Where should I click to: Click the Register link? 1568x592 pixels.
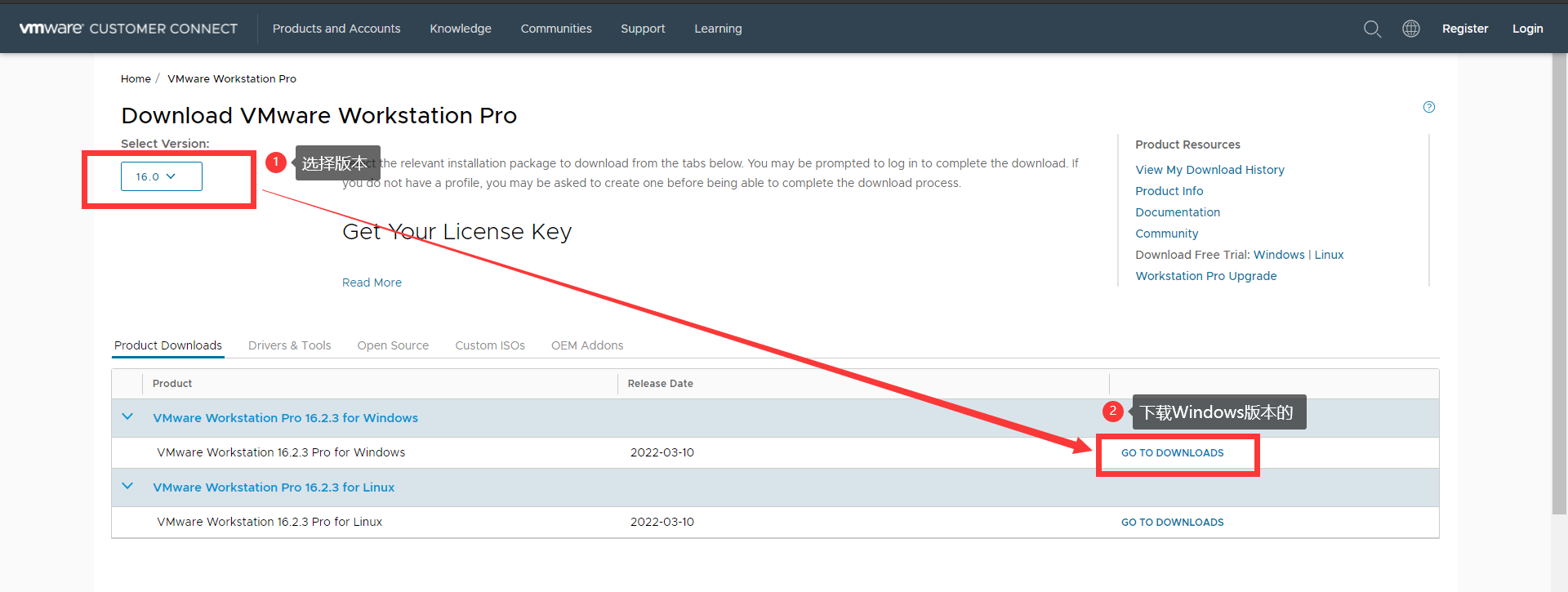1465,29
